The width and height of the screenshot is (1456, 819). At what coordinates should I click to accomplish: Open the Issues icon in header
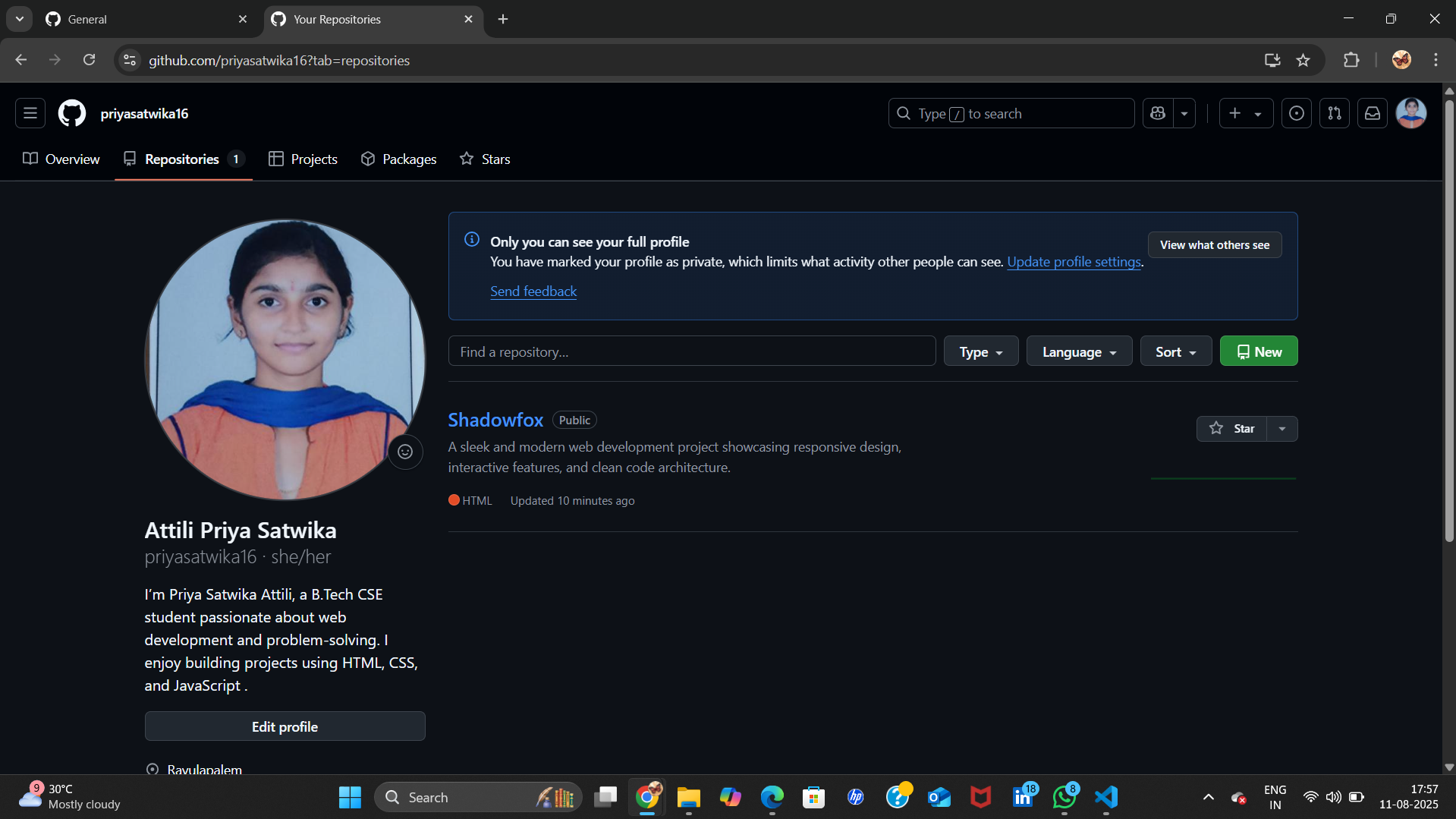point(1297,113)
